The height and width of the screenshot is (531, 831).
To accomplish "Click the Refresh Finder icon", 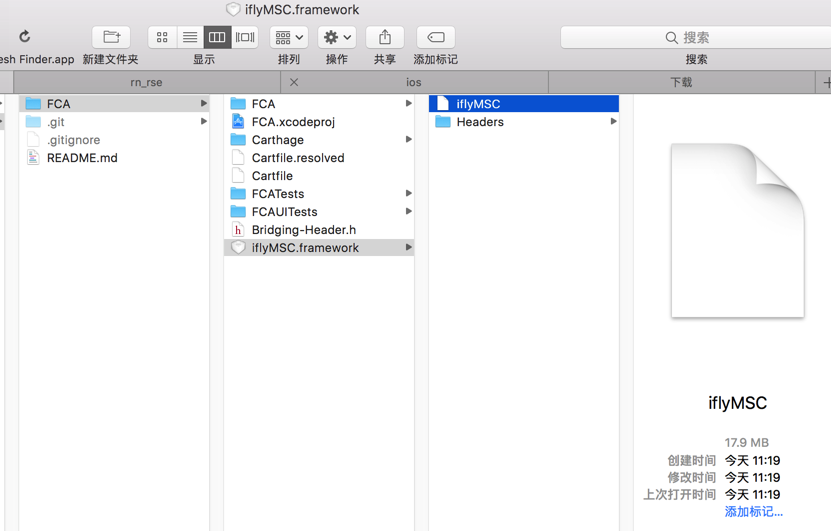I will point(24,37).
